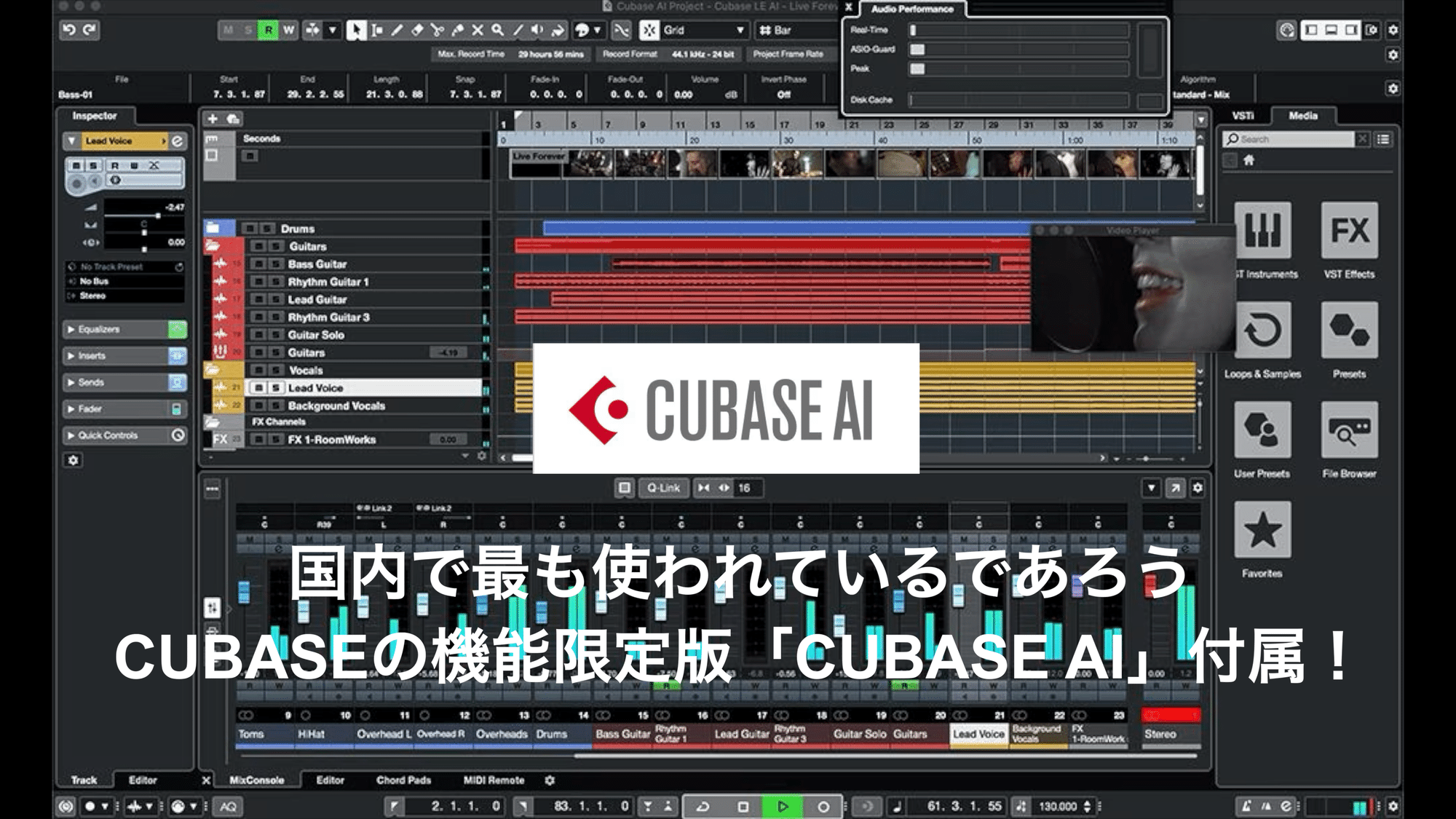Click the transport Stop button

(x=743, y=807)
